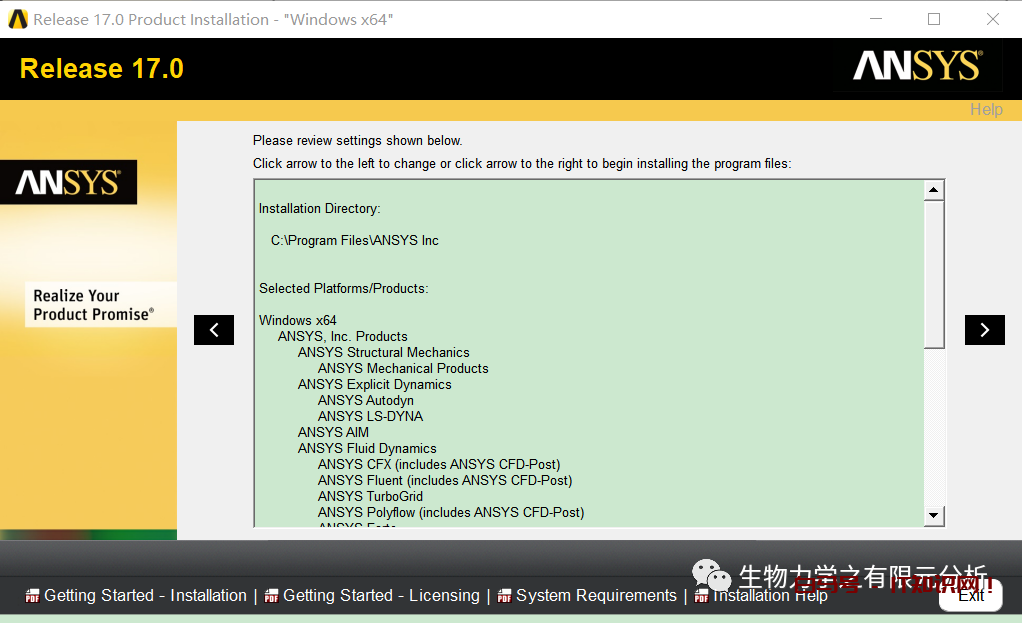Click the scroll down arrow of settings list
1022x623 pixels.
933,515
